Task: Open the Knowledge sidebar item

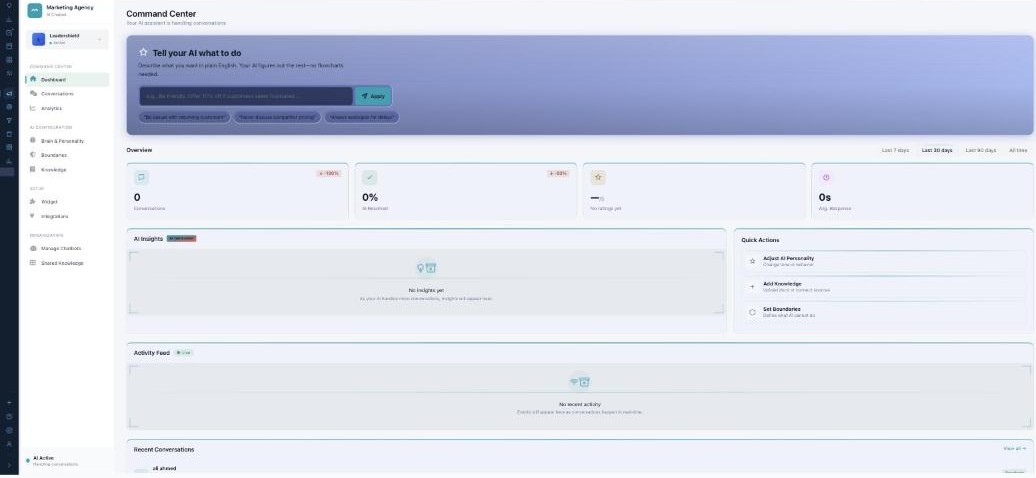Action: tap(67, 169)
